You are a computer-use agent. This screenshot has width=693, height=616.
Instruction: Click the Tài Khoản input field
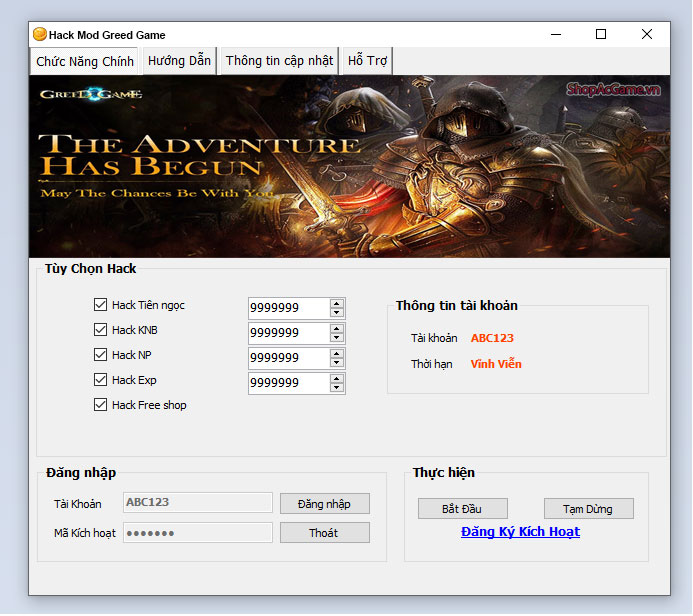point(198,502)
